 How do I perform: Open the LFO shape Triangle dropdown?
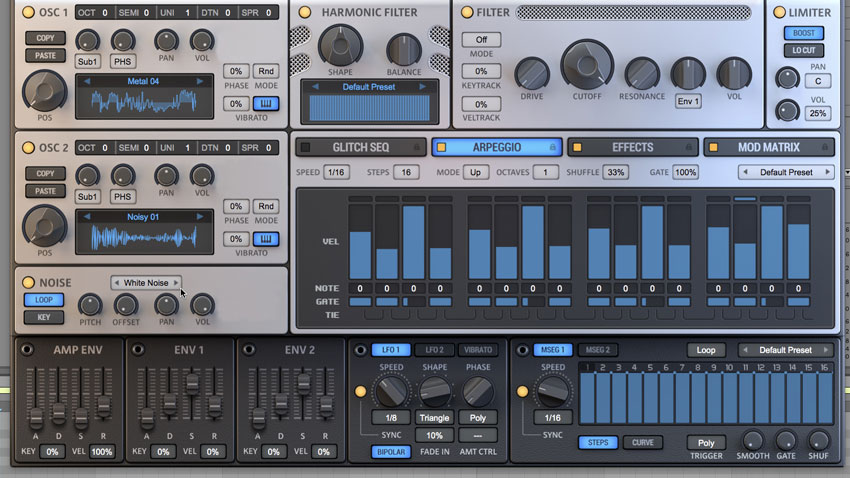(434, 418)
